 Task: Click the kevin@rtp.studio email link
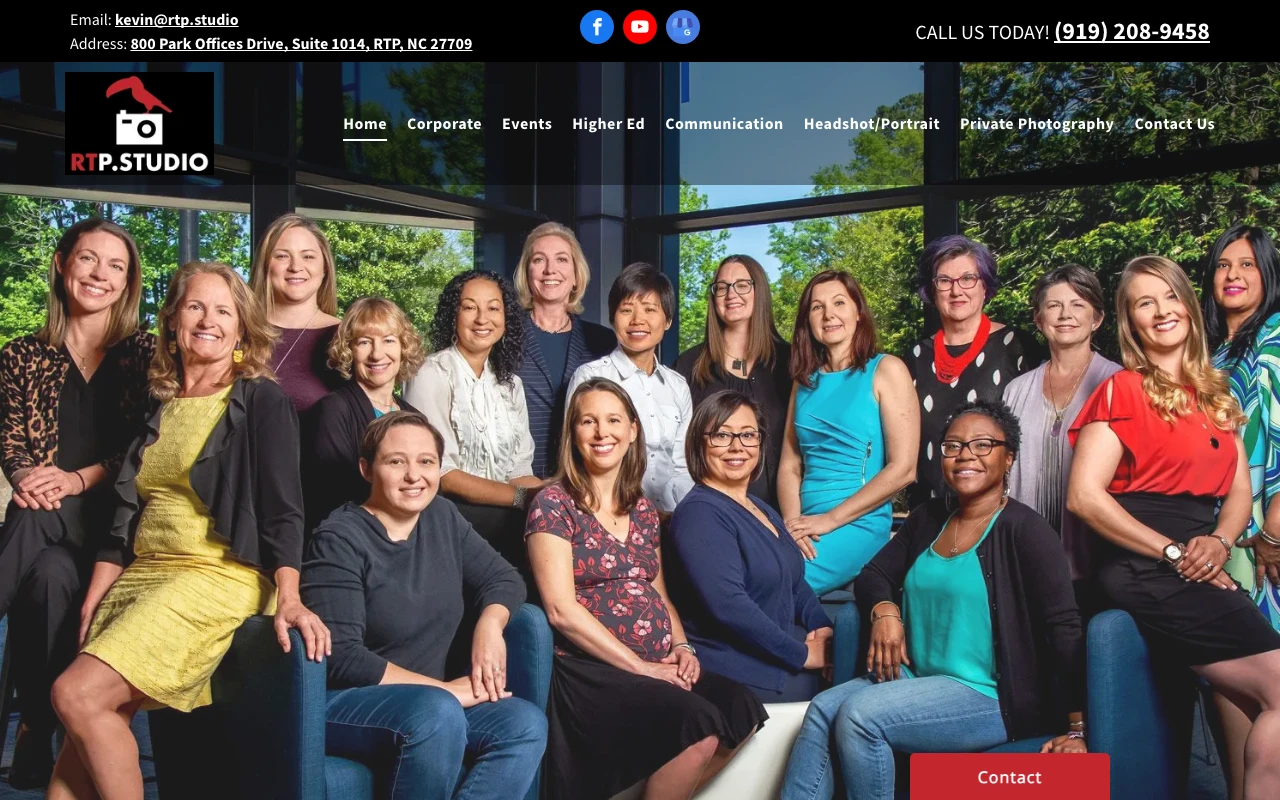tap(177, 19)
